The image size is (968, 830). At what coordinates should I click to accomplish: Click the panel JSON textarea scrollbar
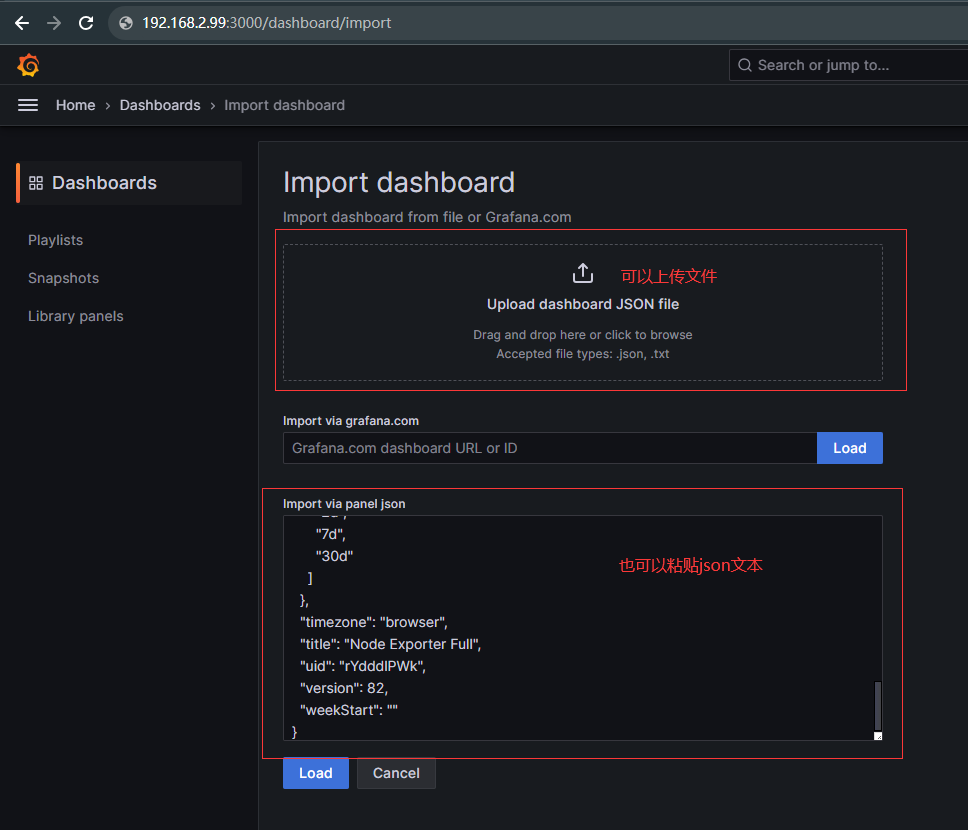click(x=878, y=705)
